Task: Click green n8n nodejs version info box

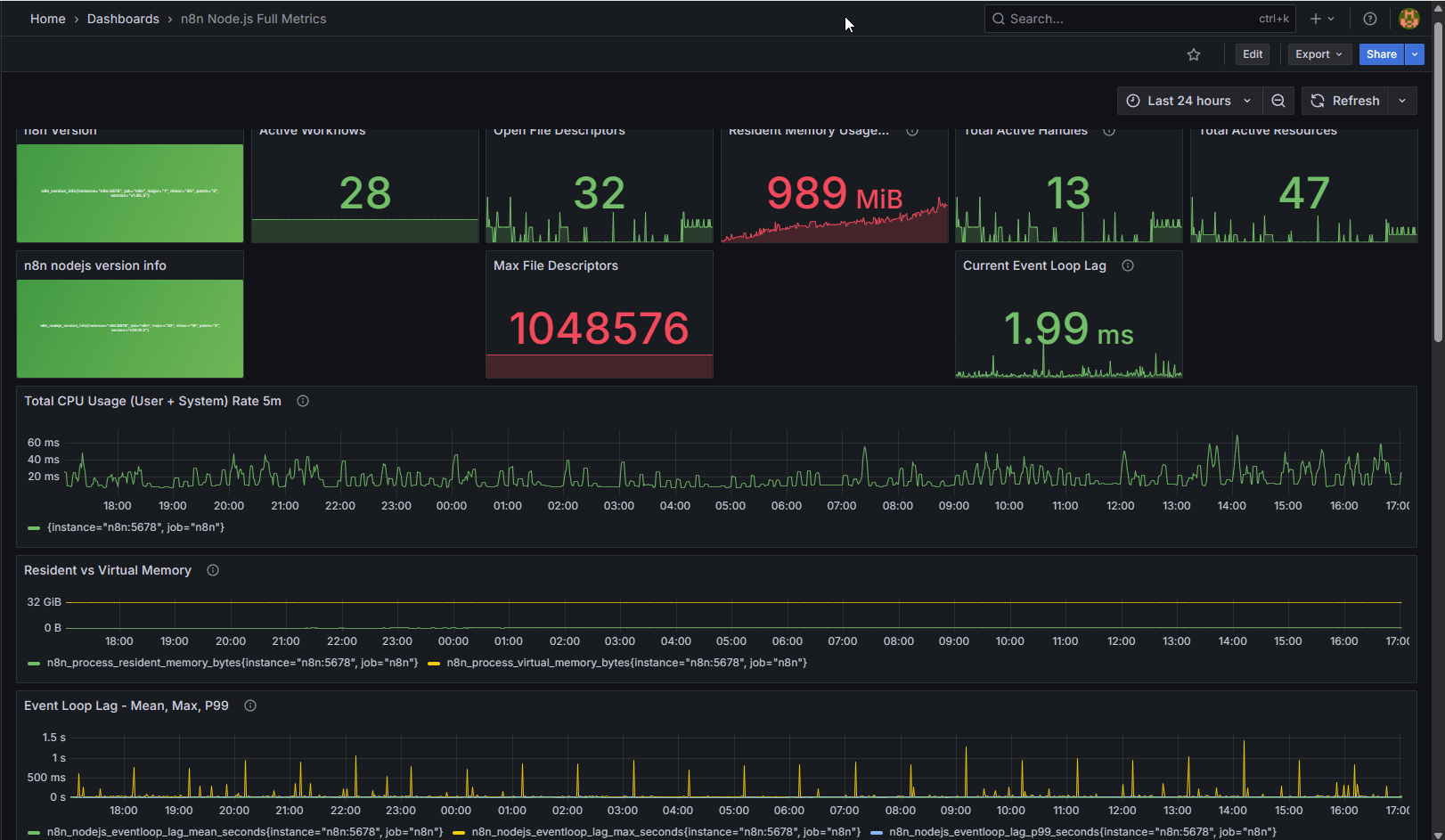Action: (x=130, y=329)
